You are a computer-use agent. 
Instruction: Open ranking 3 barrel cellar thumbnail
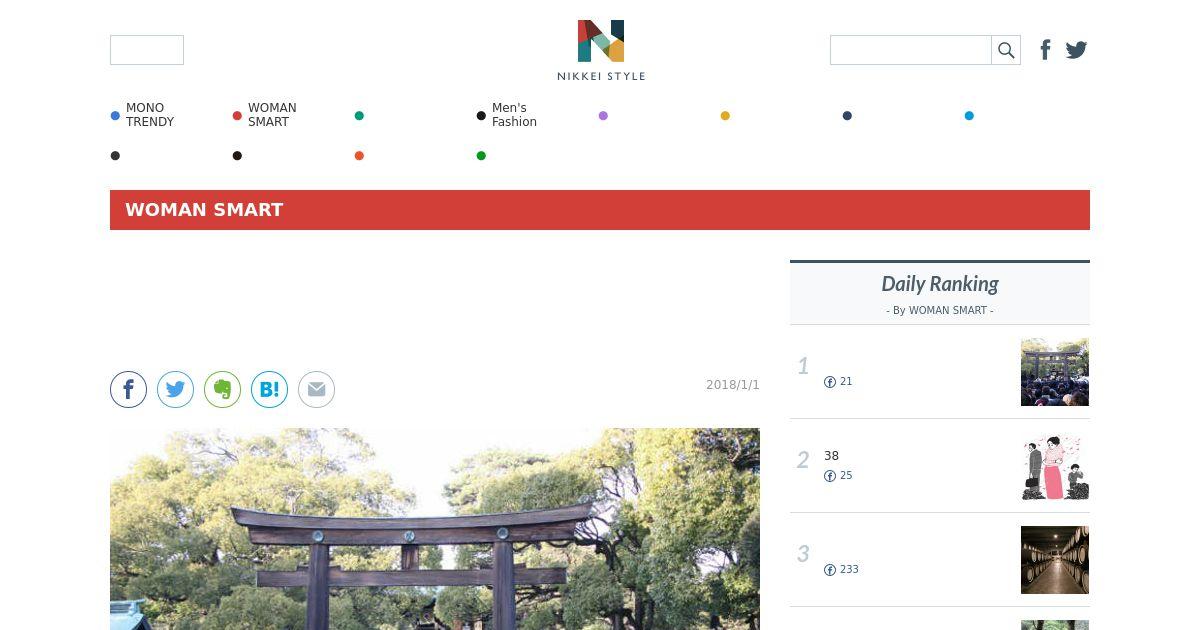[x=1055, y=560]
